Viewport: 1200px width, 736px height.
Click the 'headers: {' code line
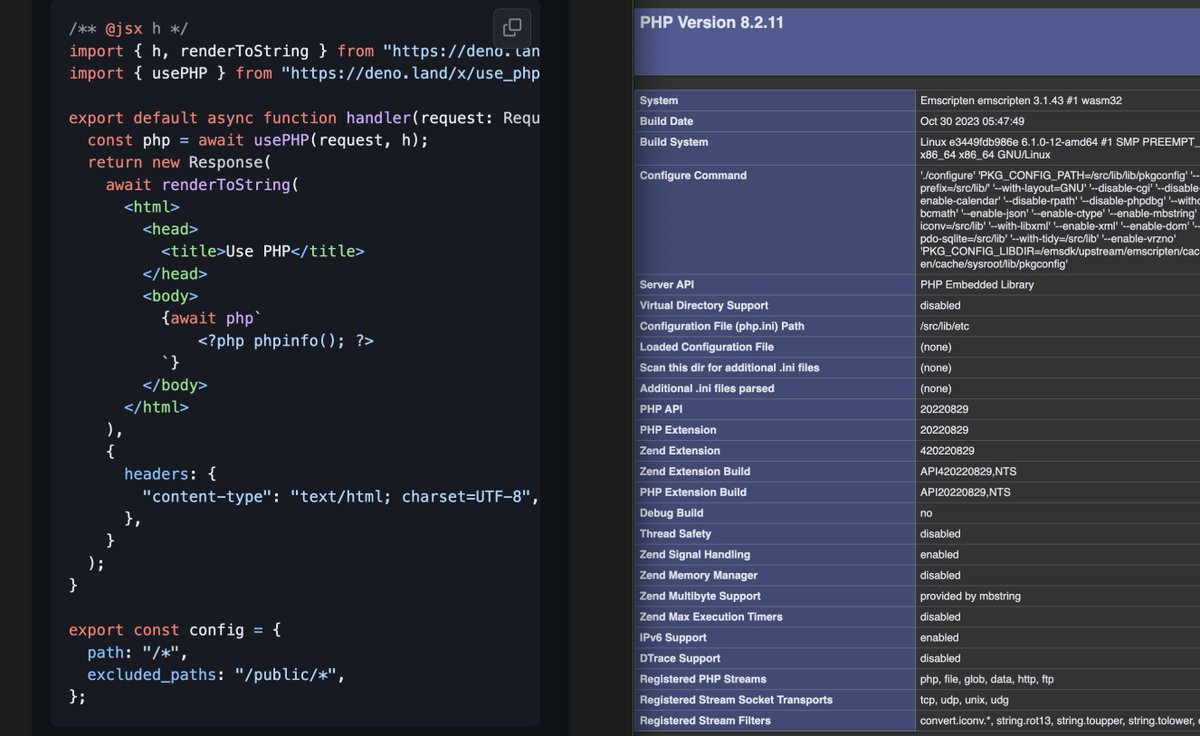click(x=170, y=474)
